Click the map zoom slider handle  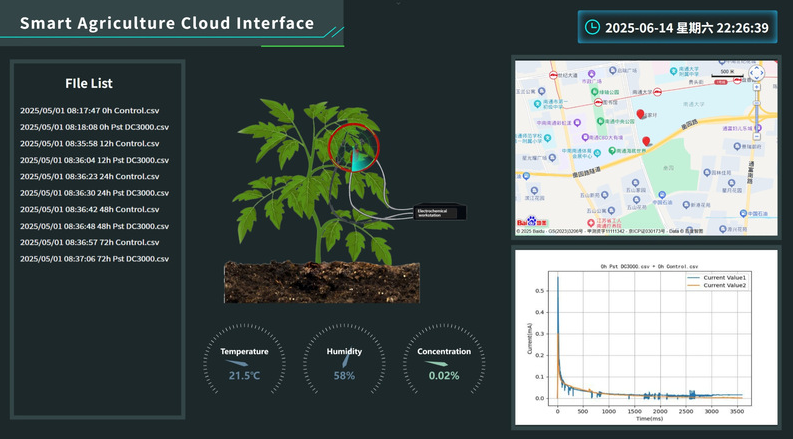click(757, 103)
